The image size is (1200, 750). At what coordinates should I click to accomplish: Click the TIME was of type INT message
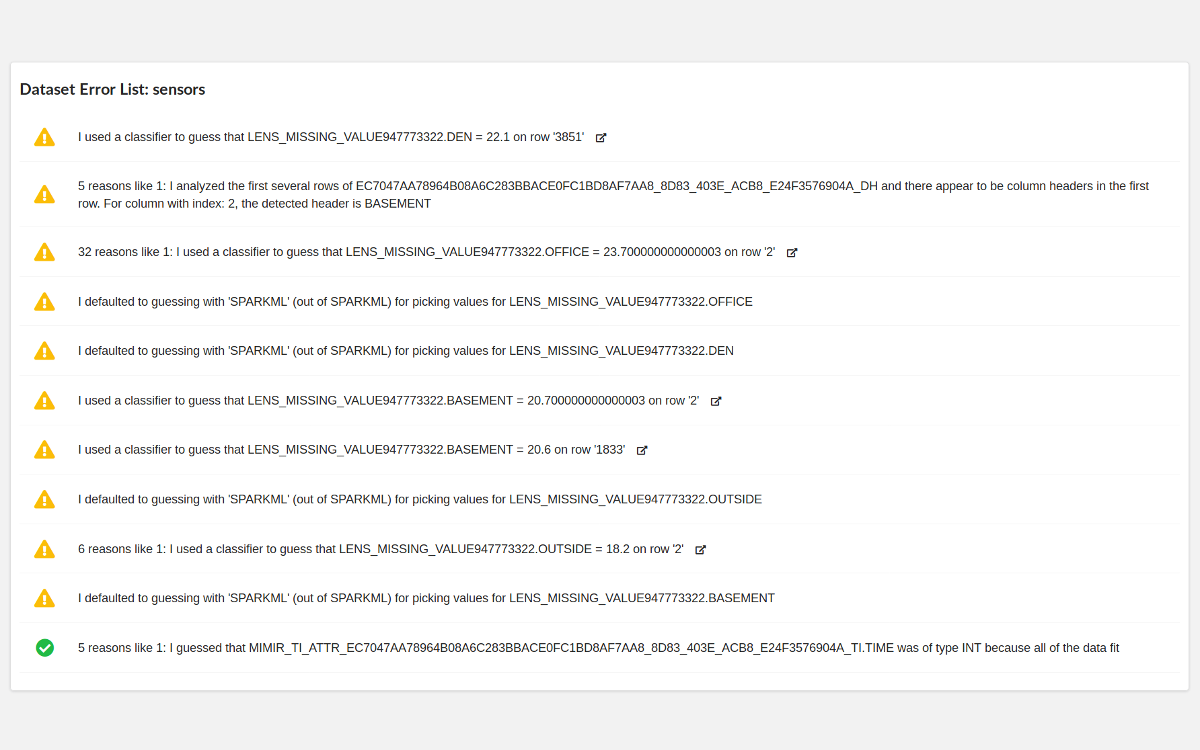(598, 648)
